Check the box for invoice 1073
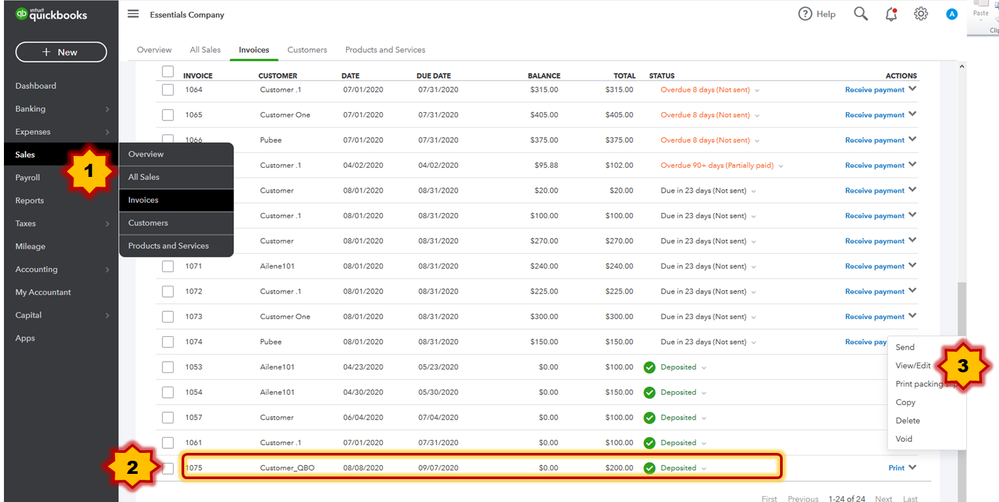999x502 pixels. [168, 317]
